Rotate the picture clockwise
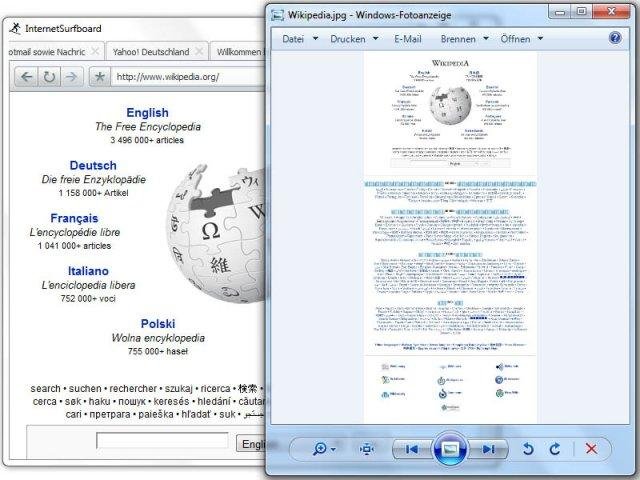 [x=555, y=449]
